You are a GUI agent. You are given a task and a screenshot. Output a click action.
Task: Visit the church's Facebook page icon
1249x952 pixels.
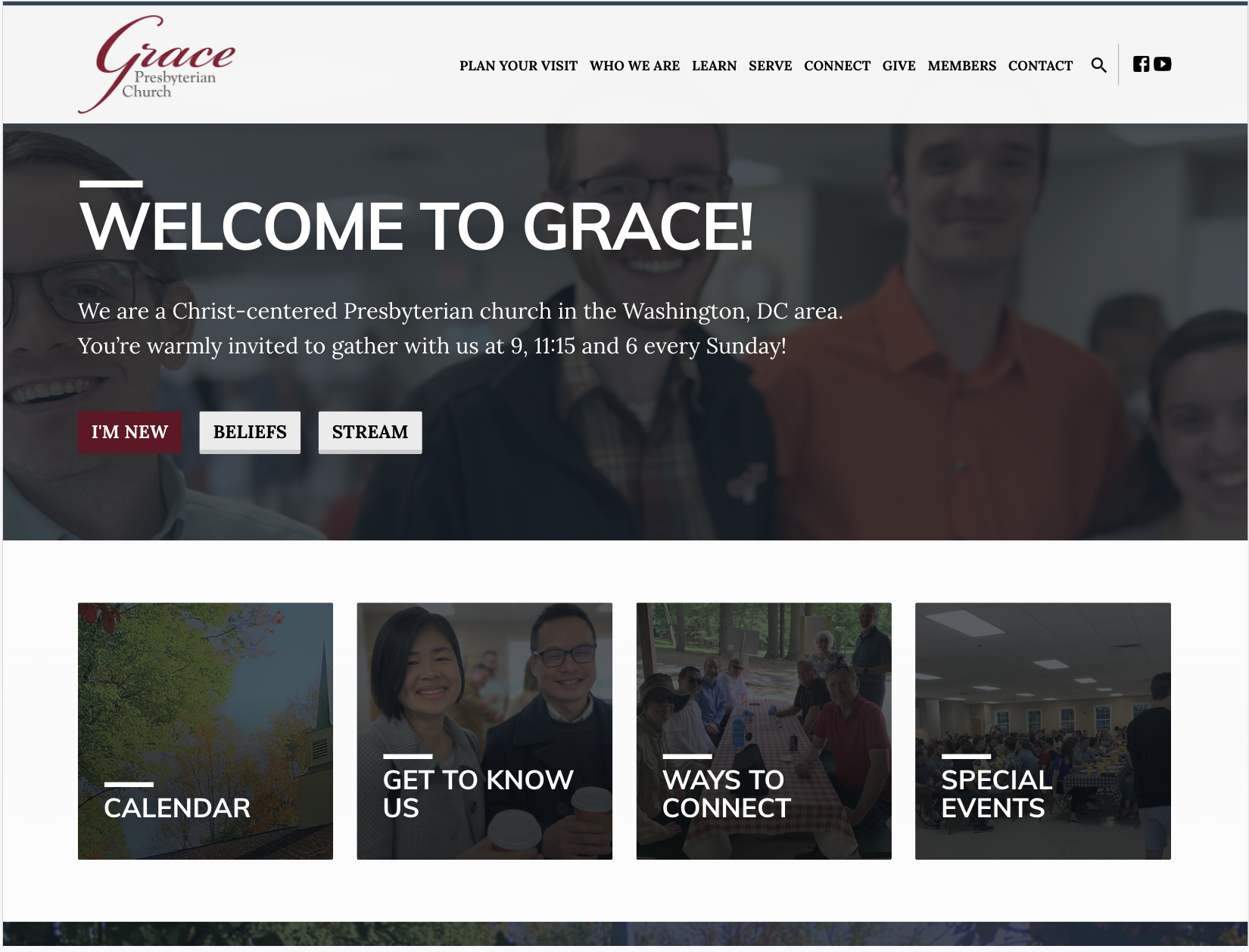(1141, 64)
